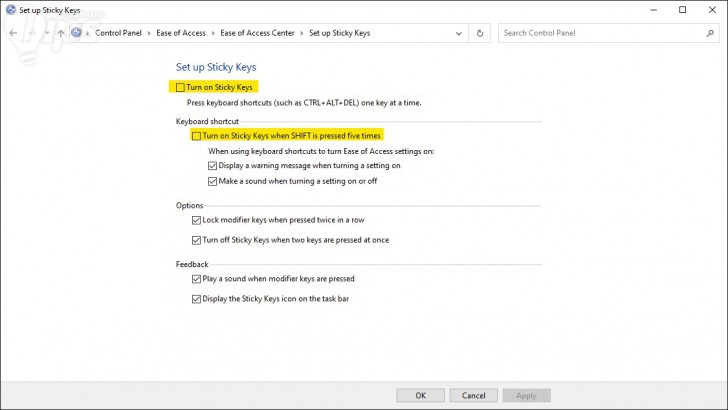Focus the Search Control Panel field
Screen dimensions: 728x410
coord(609,33)
